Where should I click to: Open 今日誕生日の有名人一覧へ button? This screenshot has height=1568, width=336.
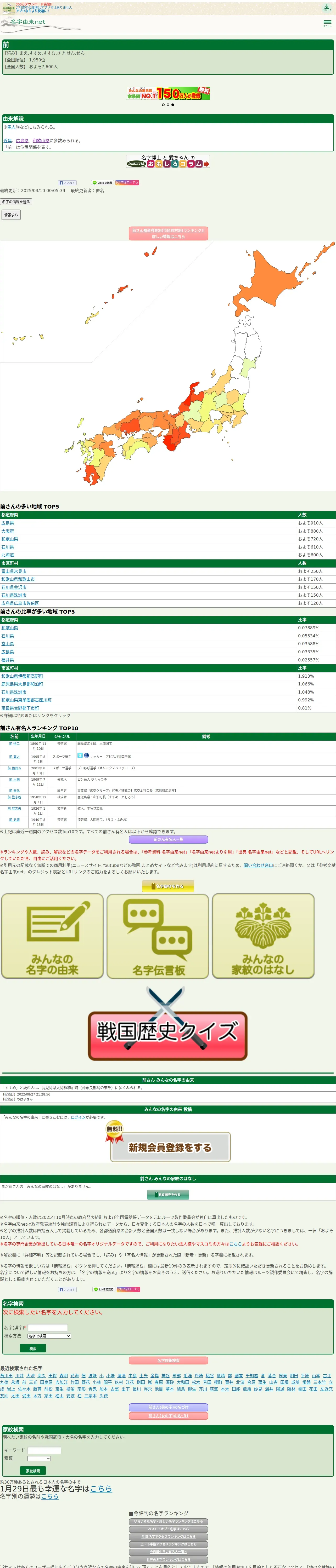pyautogui.click(x=168, y=1552)
